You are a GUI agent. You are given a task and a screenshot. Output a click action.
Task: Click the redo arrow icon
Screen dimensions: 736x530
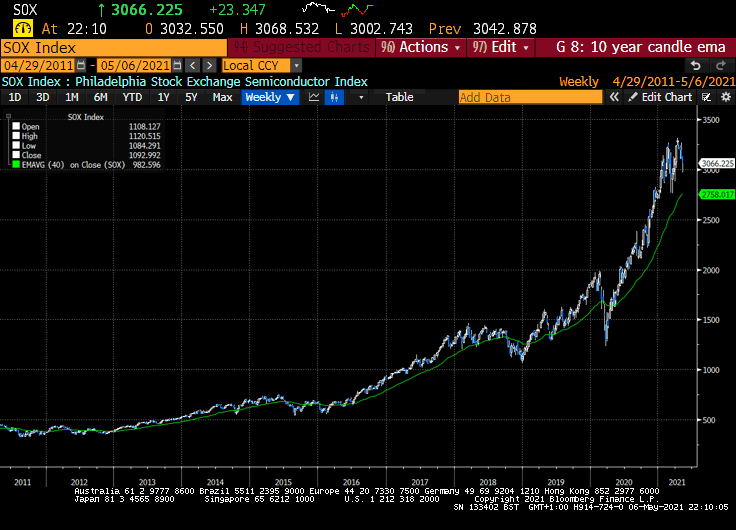[721, 65]
